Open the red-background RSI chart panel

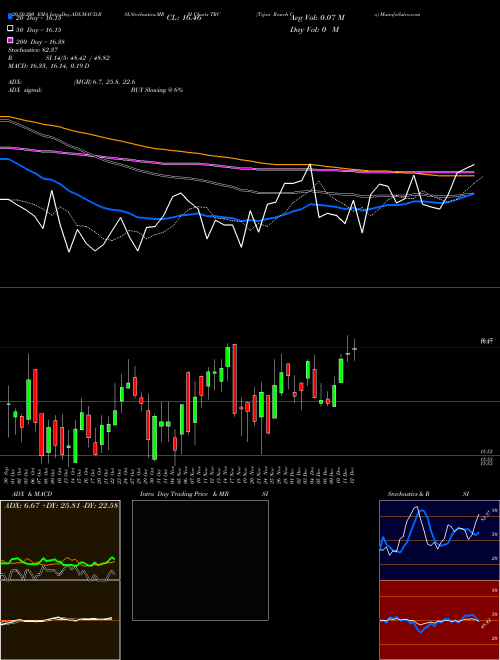(439, 620)
